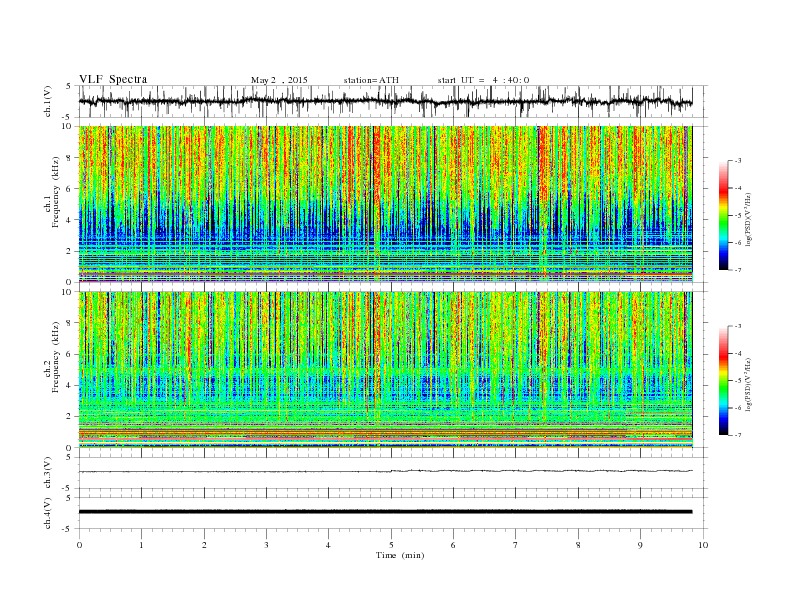Select the "start UT = 4 :40: 0" text
The width and height of the screenshot is (792, 612).
click(x=483, y=80)
